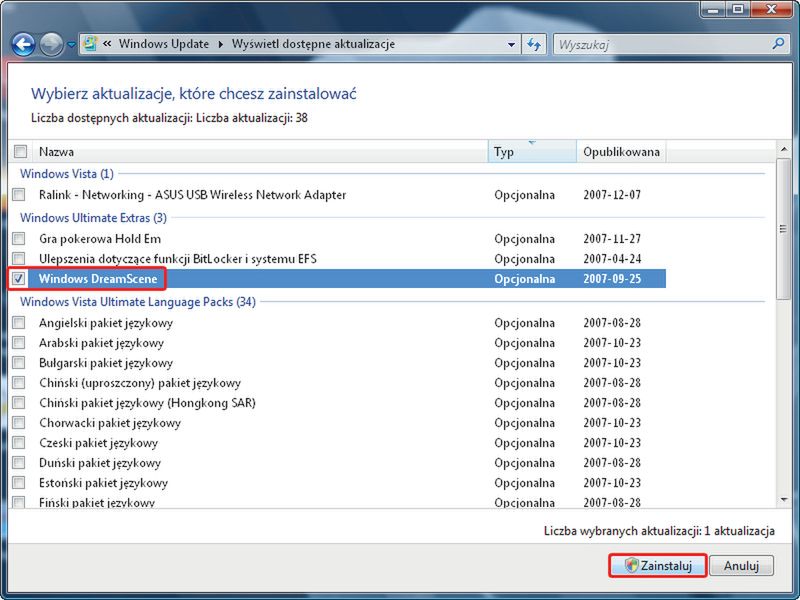Check the Chiński (uproszczony) pakiet językowy box
The image size is (800, 600).
click(x=19, y=382)
